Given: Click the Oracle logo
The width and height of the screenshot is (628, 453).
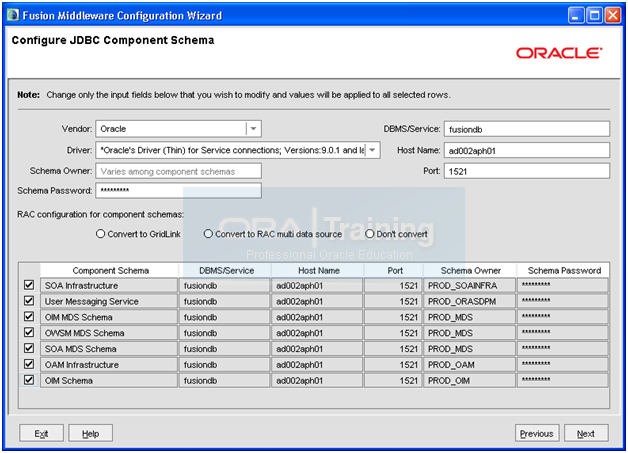Looking at the screenshot, I should [x=559, y=53].
